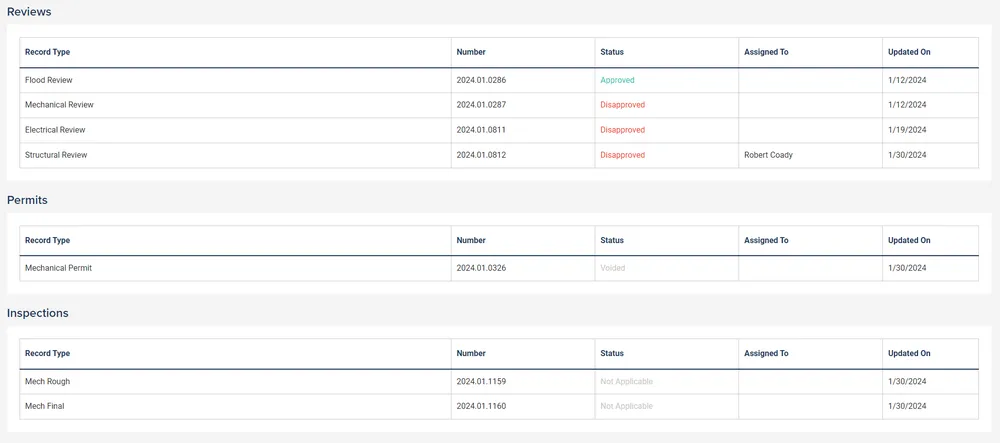Image resolution: width=1000 pixels, height=443 pixels.
Task: Select the Electrical Review row
Action: click(55, 130)
